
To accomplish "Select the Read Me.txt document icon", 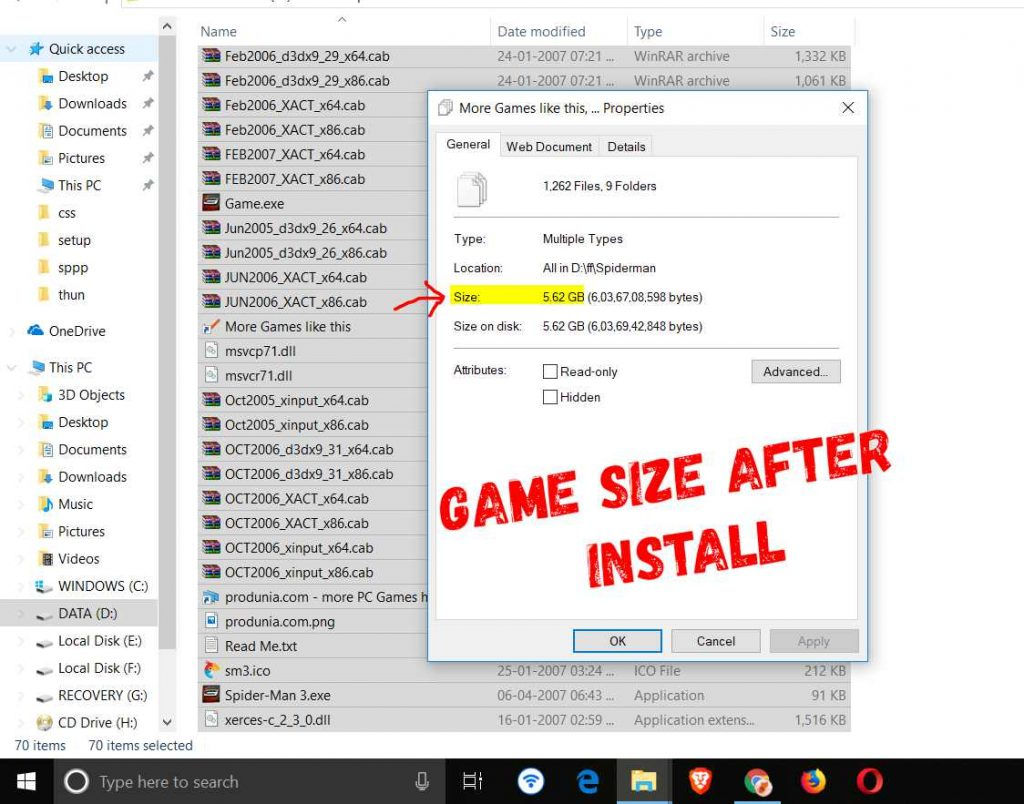I will coord(211,646).
